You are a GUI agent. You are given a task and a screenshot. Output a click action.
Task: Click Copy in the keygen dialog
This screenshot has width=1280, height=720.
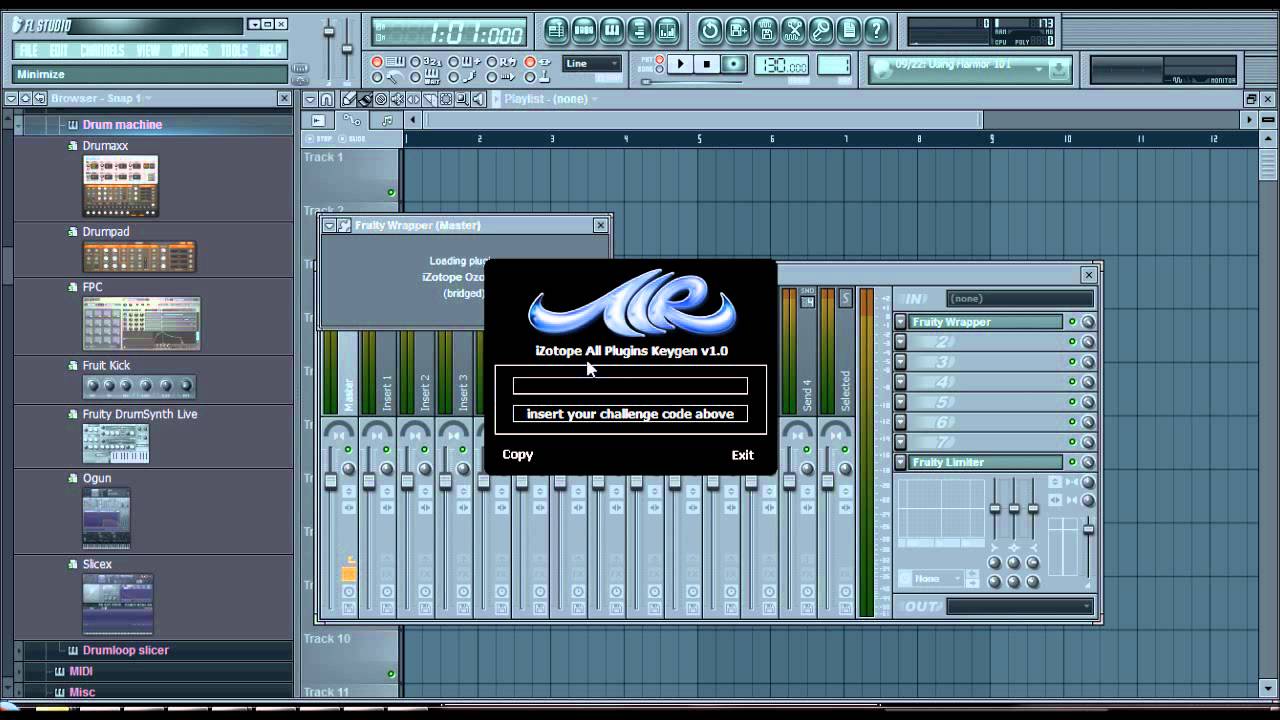517,455
